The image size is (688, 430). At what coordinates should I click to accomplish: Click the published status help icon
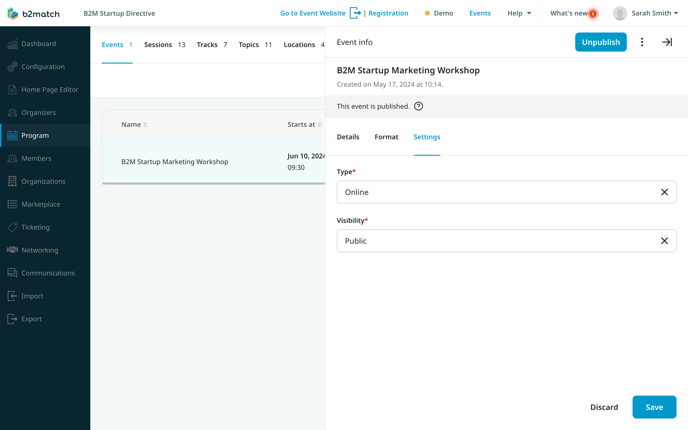419,106
